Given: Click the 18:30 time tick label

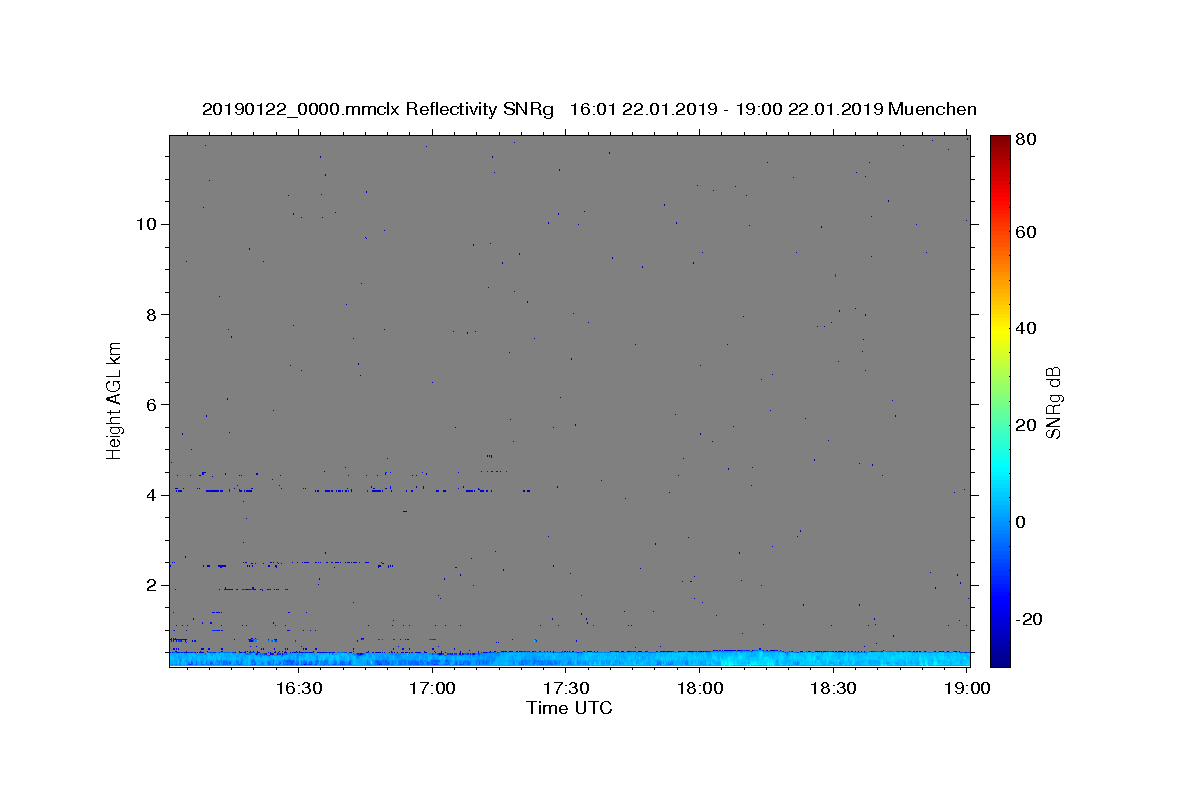Looking at the screenshot, I should click(x=833, y=688).
